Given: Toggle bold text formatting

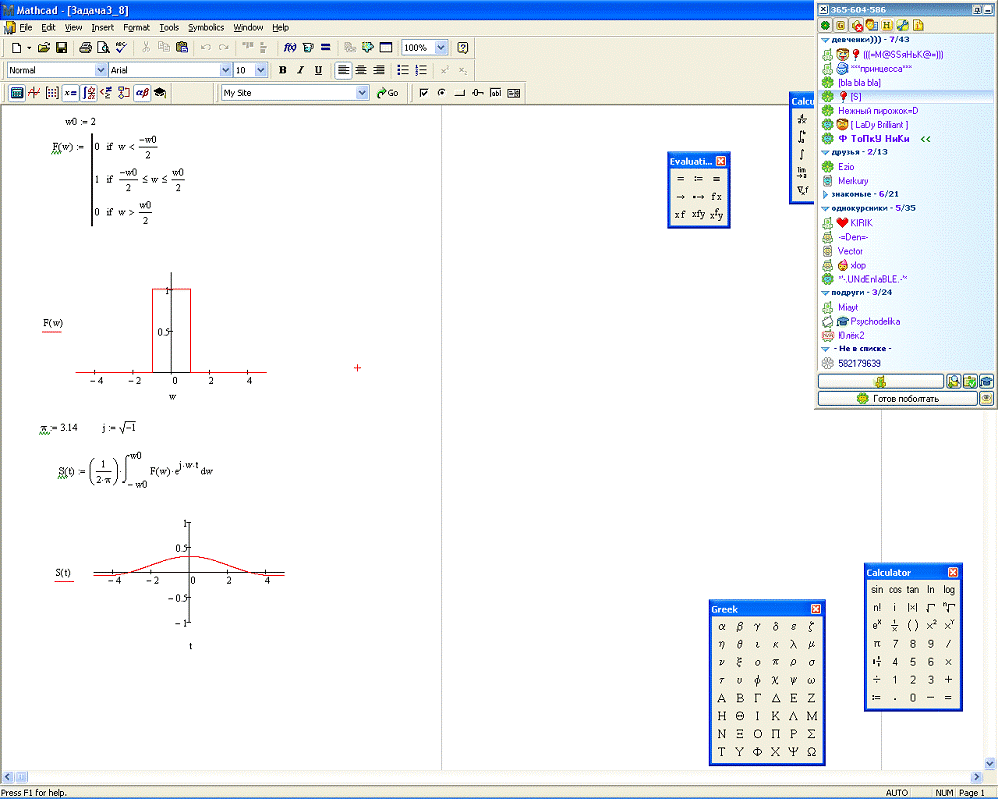Looking at the screenshot, I should [x=283, y=70].
